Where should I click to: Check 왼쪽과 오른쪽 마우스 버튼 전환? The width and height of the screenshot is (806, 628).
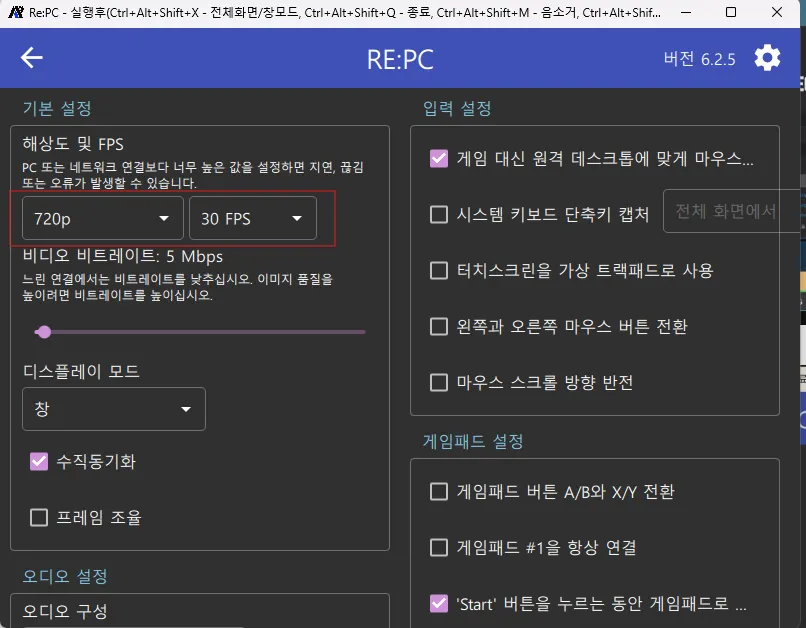(438, 326)
